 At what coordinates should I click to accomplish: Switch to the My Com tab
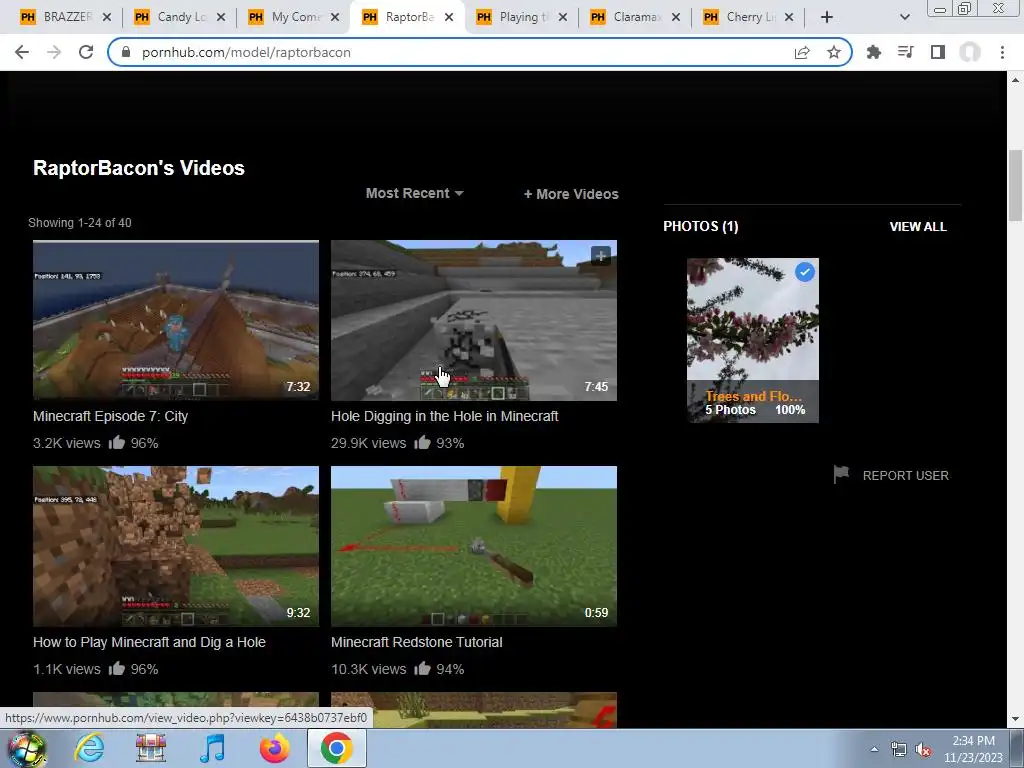294,17
